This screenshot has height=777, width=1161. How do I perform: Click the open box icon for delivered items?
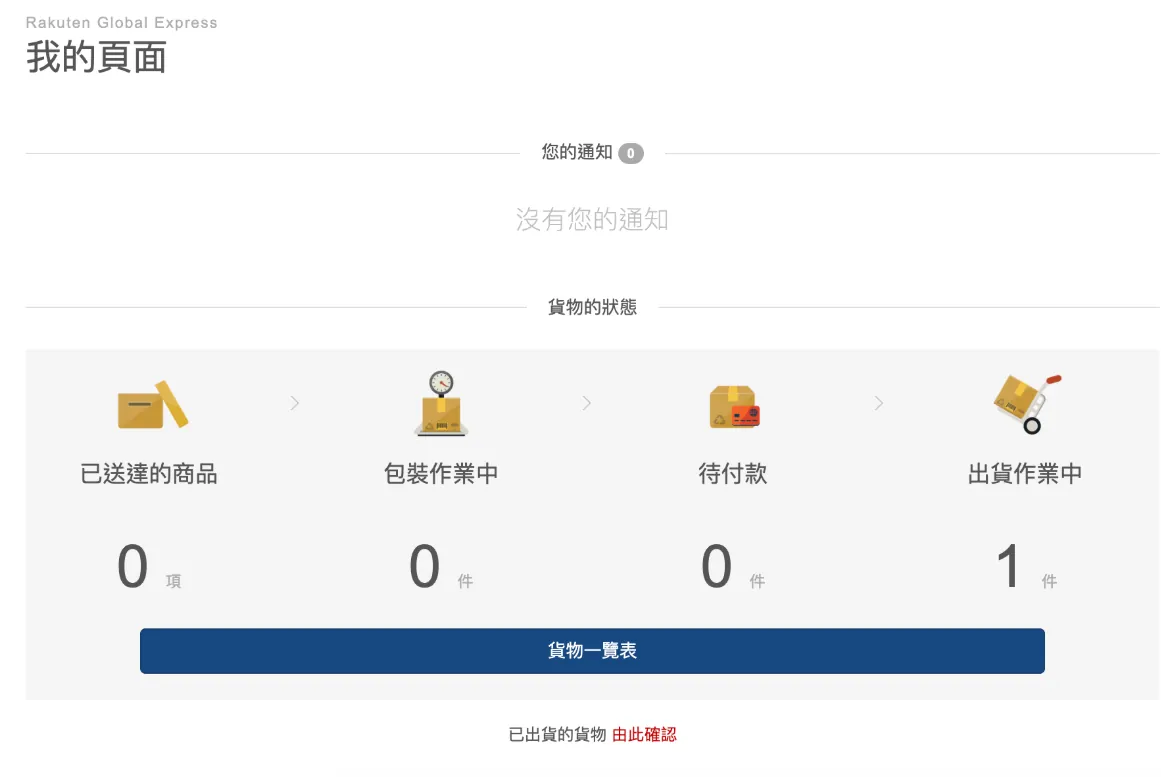tap(152, 404)
